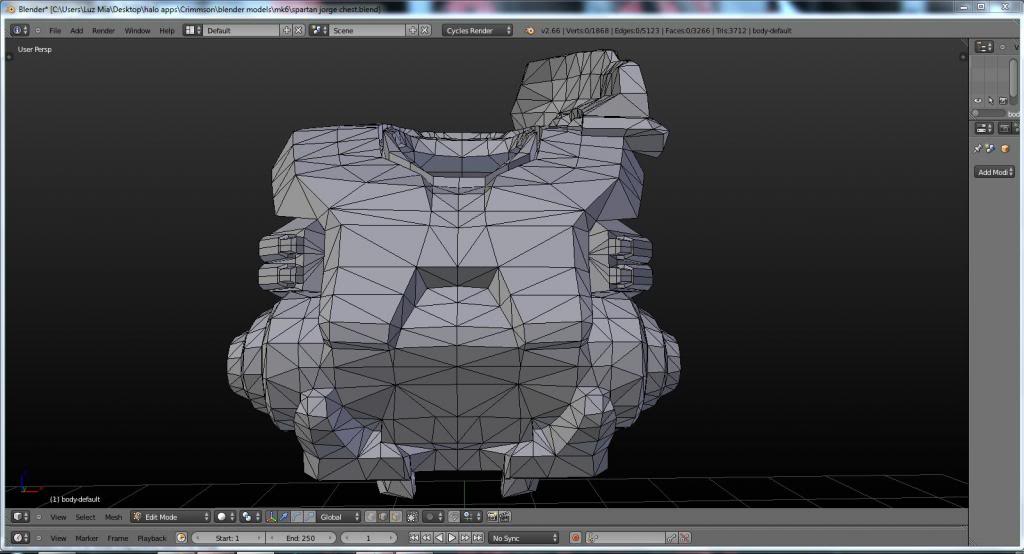Image resolution: width=1024 pixels, height=554 pixels.
Task: Open the Info editor type selector
Action: [20, 30]
